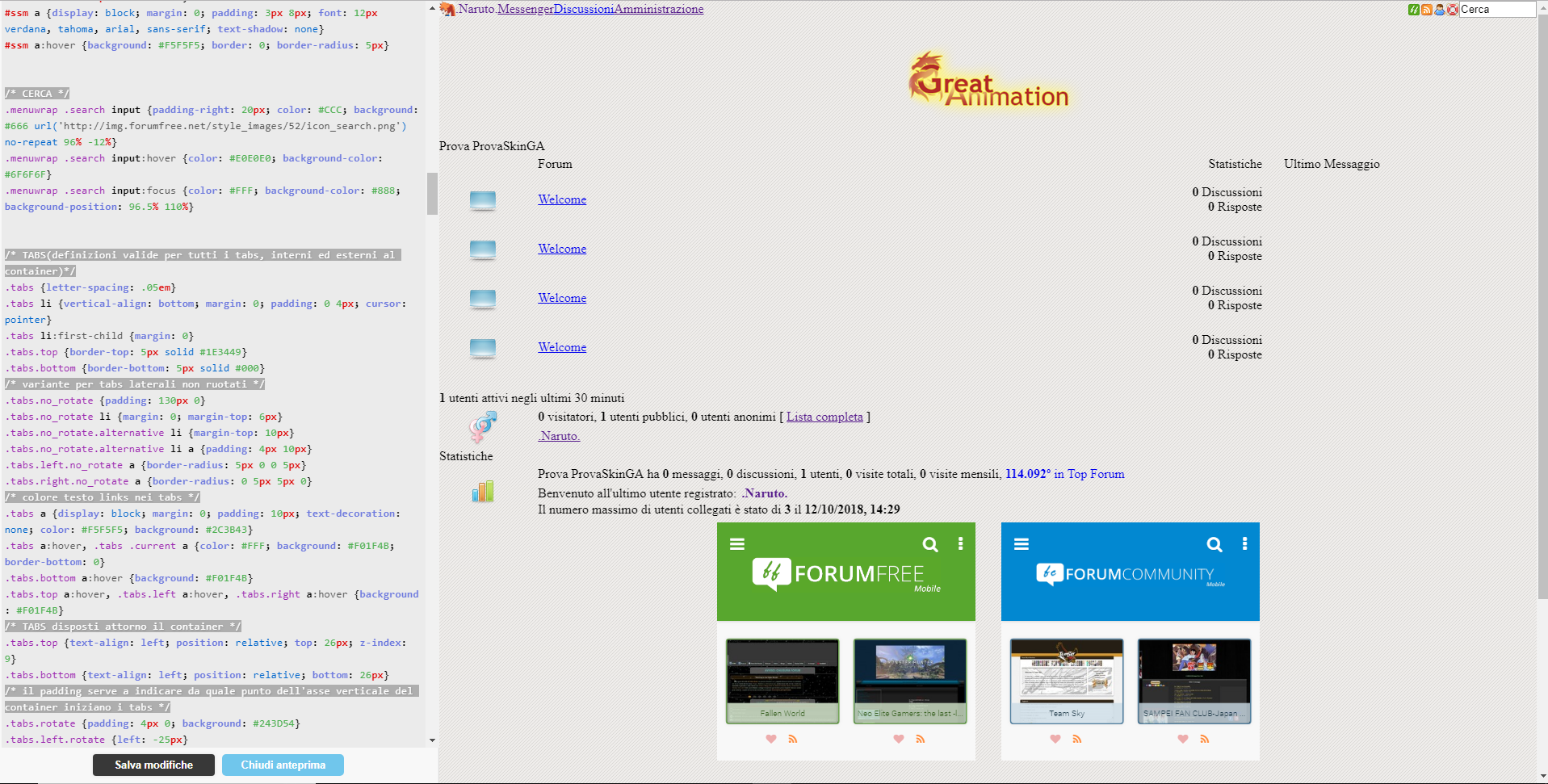This screenshot has height=784, width=1548.
Task: Open the blue member profile icon
Action: click(x=1439, y=10)
